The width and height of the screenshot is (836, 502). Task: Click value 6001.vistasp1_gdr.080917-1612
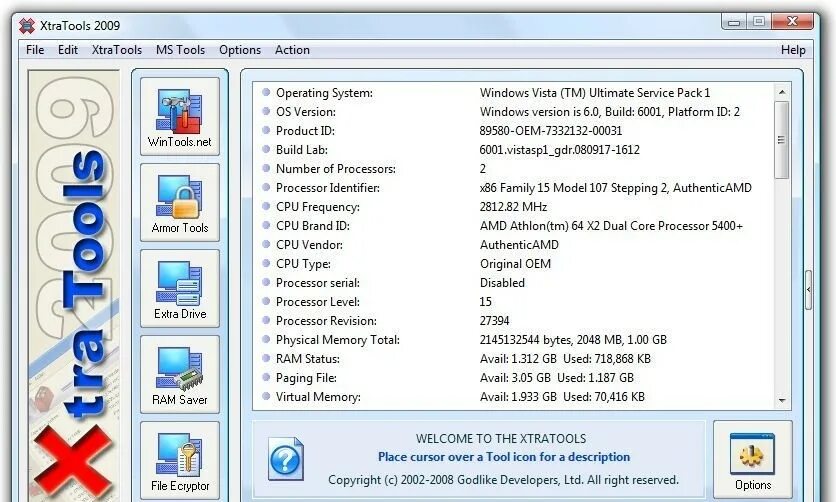[x=559, y=150]
